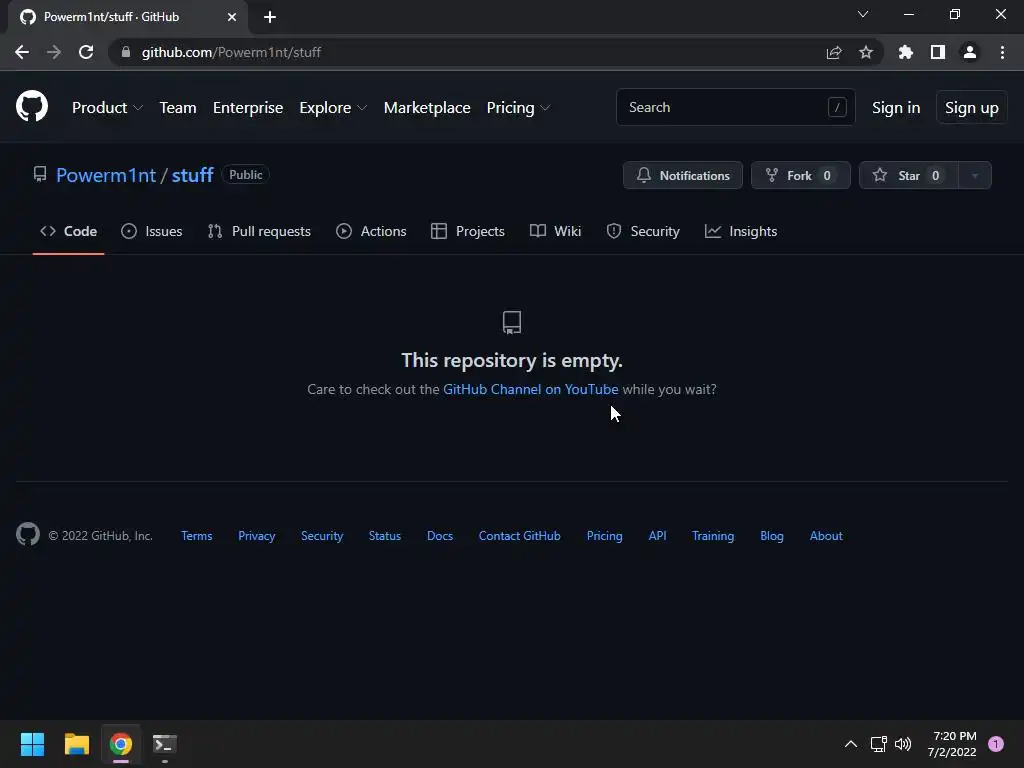Open the Wiki tab
Image resolution: width=1024 pixels, height=768 pixels.
click(555, 231)
